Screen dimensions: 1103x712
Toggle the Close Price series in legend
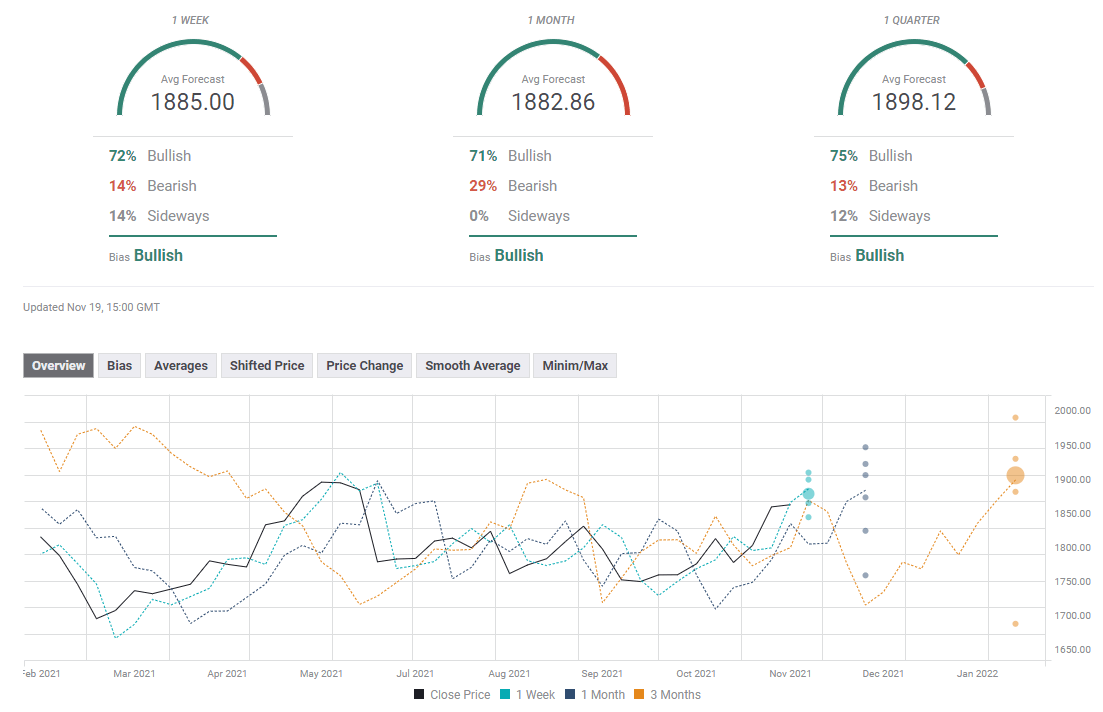(x=451, y=695)
